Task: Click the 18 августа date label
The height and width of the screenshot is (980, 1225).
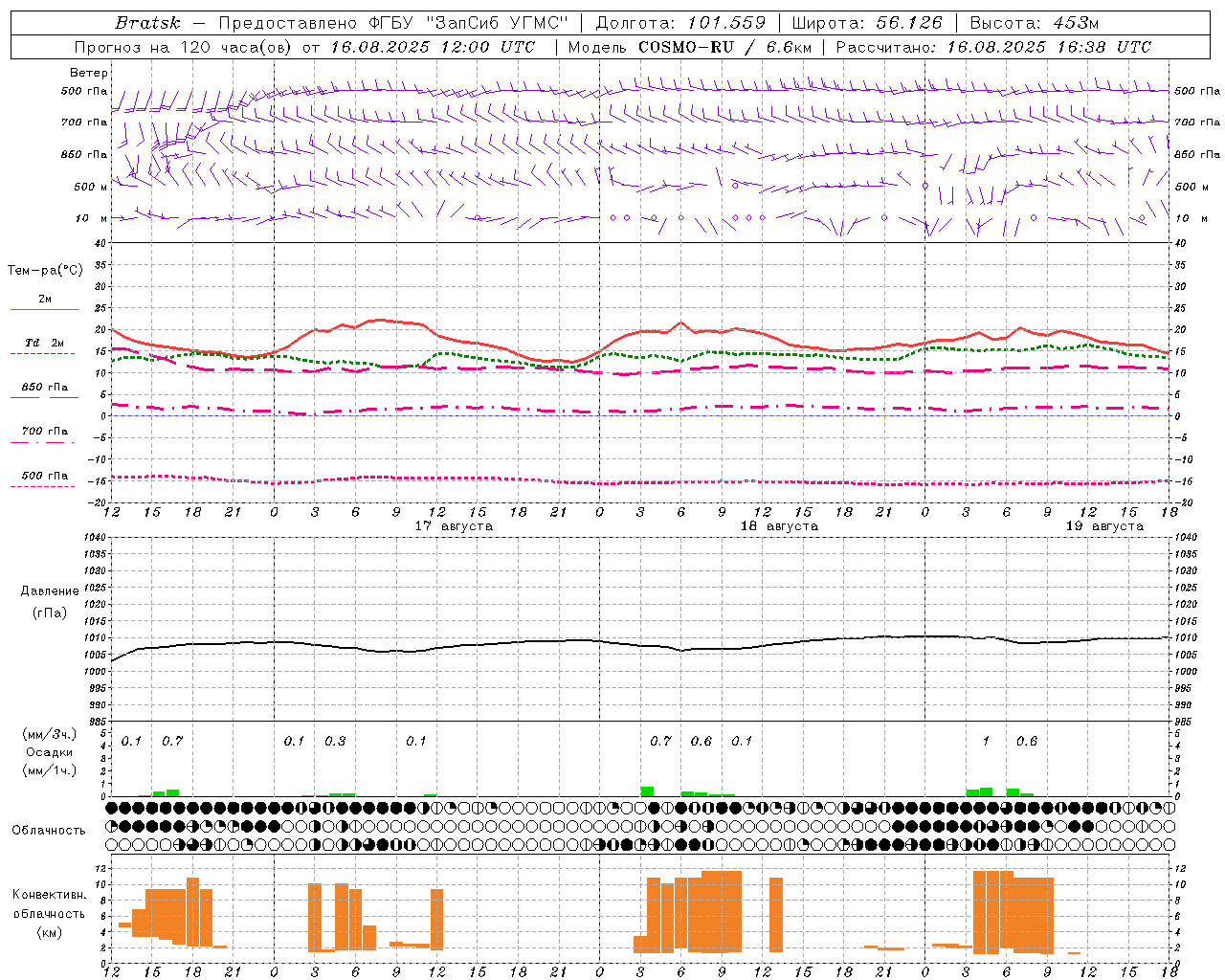Action: click(x=779, y=526)
